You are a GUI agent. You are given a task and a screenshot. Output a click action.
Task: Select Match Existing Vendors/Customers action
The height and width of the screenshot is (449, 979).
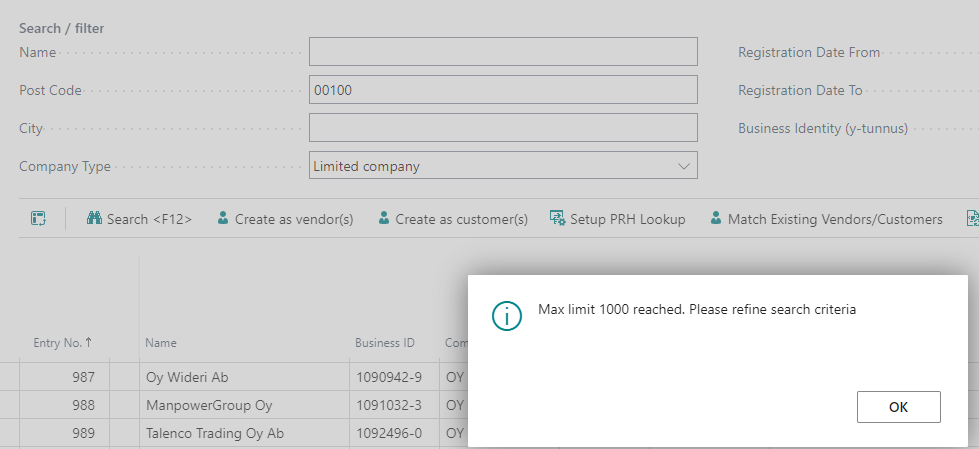point(826,219)
